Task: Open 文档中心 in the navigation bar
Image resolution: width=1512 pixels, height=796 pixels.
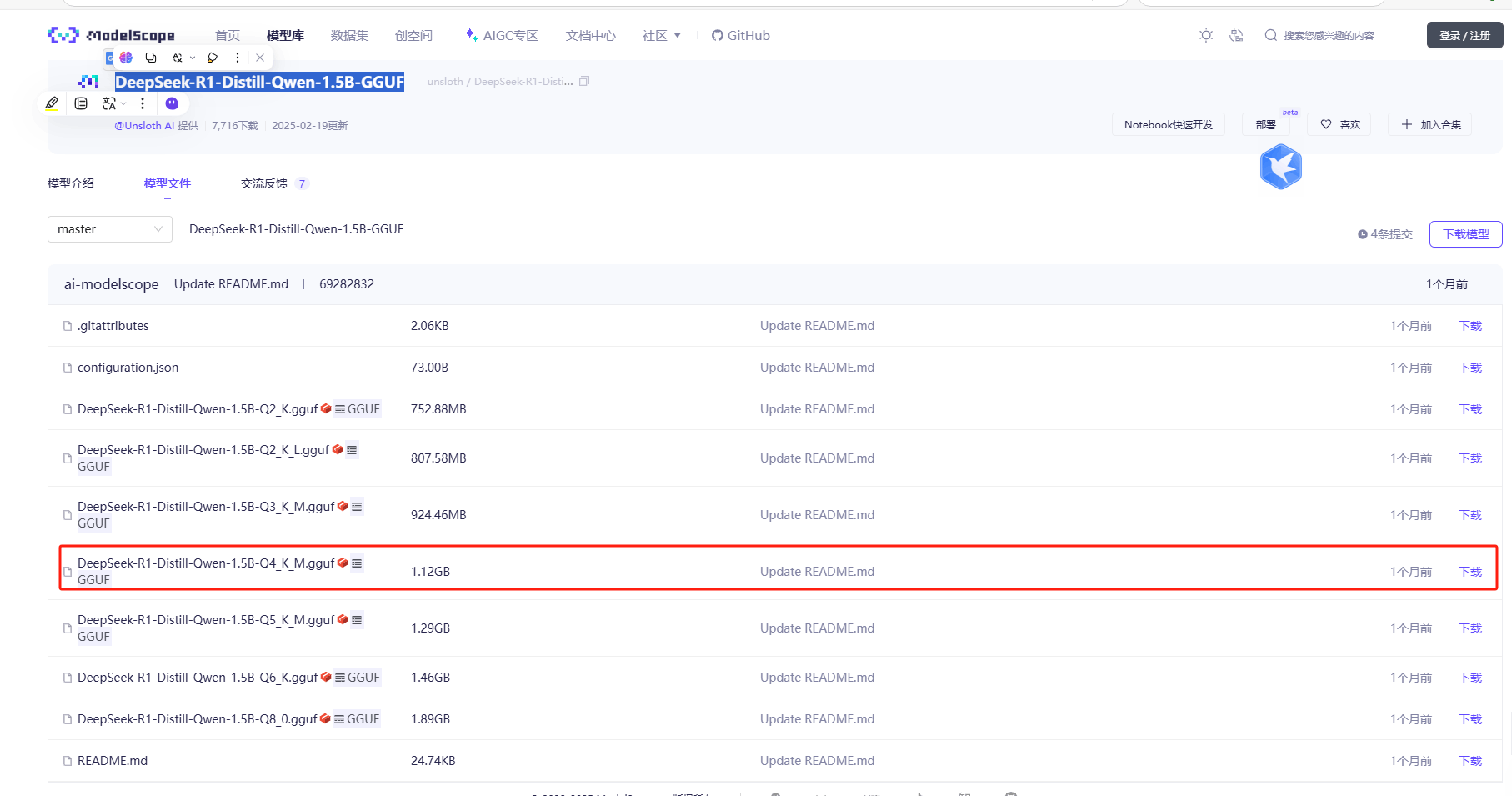Action: click(x=590, y=35)
